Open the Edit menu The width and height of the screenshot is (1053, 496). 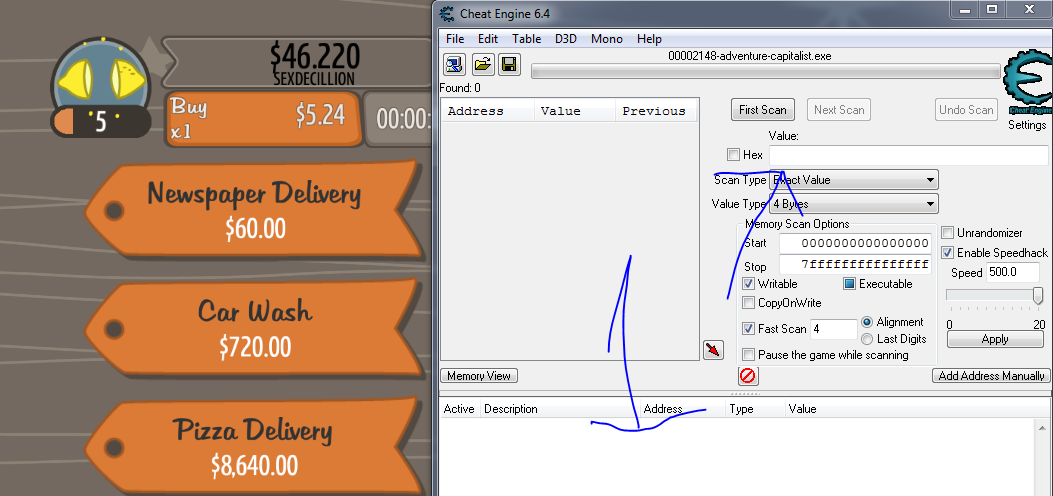[x=488, y=39]
